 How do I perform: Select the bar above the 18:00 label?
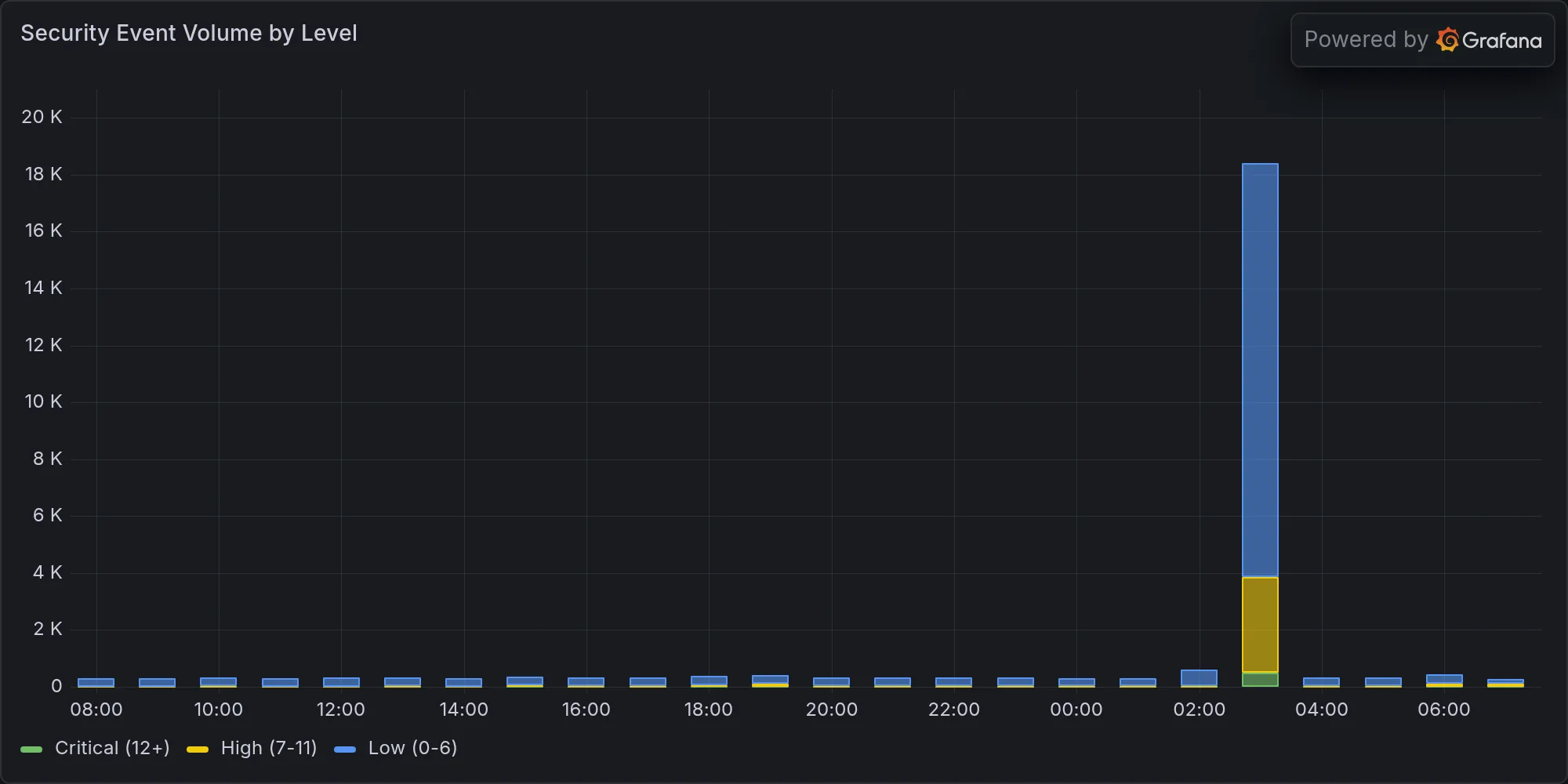tap(709, 681)
